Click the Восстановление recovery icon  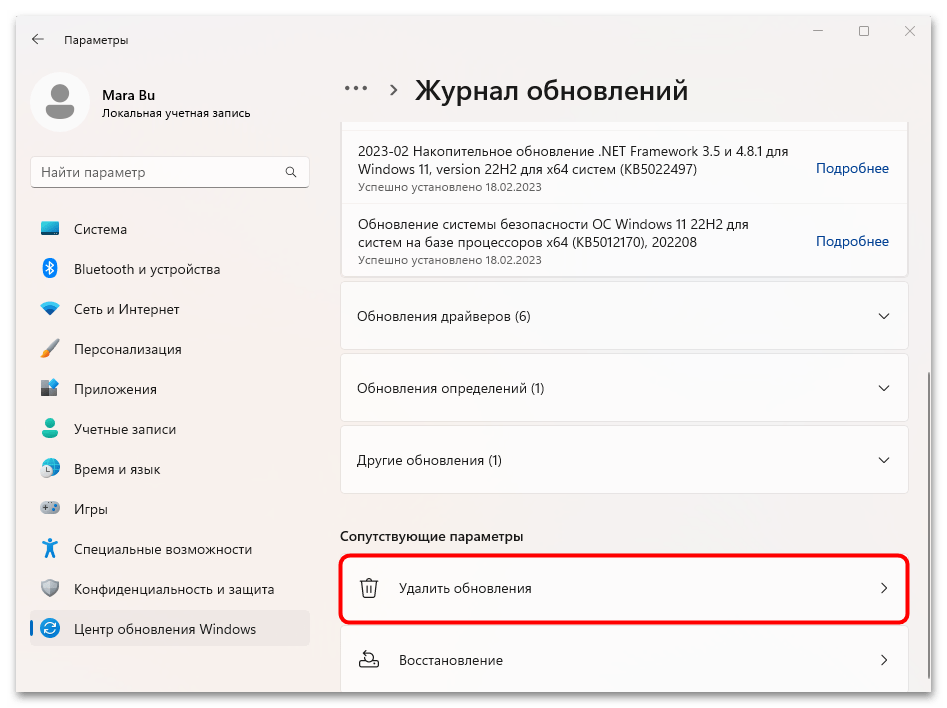click(369, 660)
